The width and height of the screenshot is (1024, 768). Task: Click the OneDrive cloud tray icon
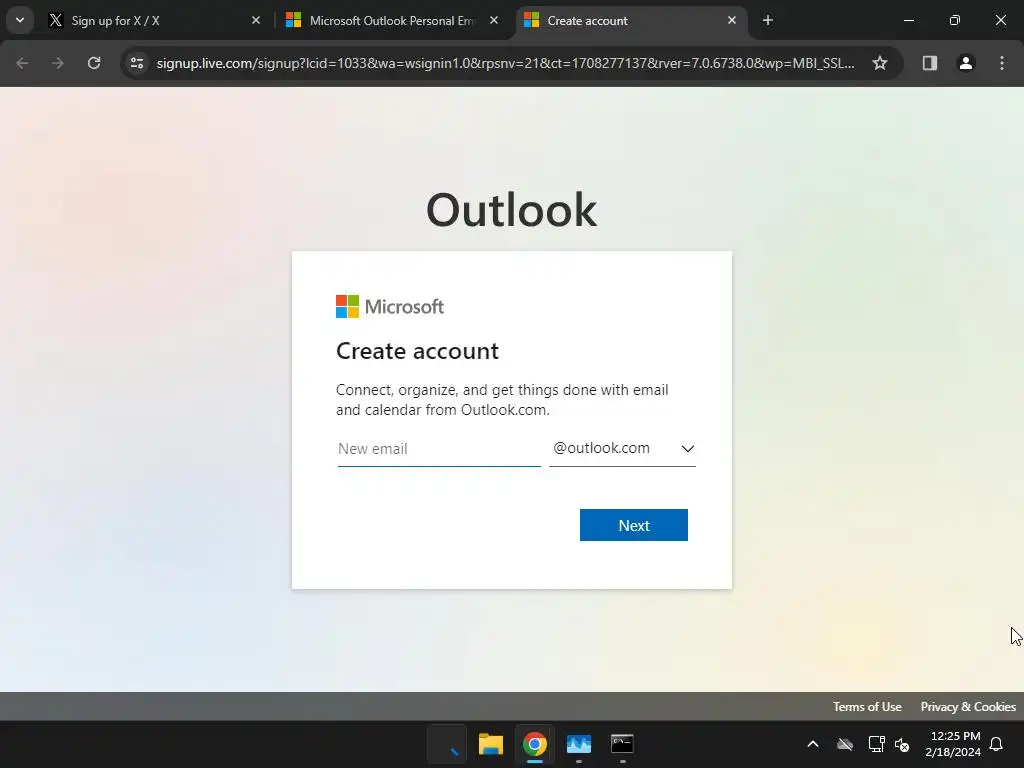(845, 744)
